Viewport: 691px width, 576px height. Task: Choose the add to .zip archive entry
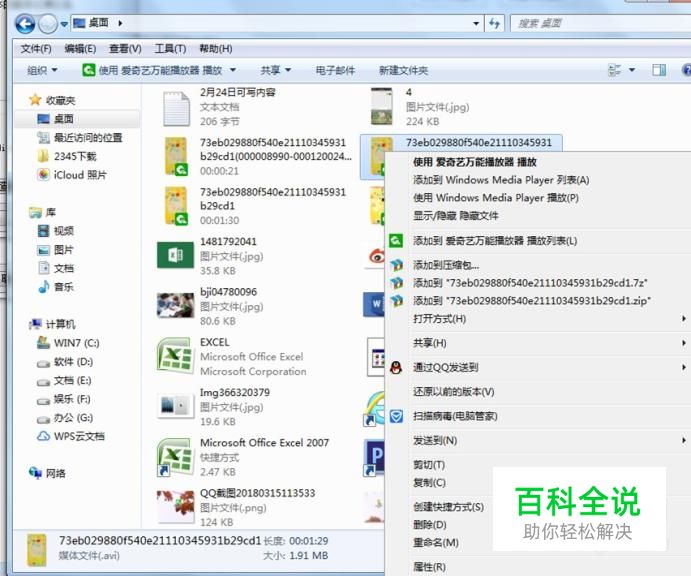point(532,301)
